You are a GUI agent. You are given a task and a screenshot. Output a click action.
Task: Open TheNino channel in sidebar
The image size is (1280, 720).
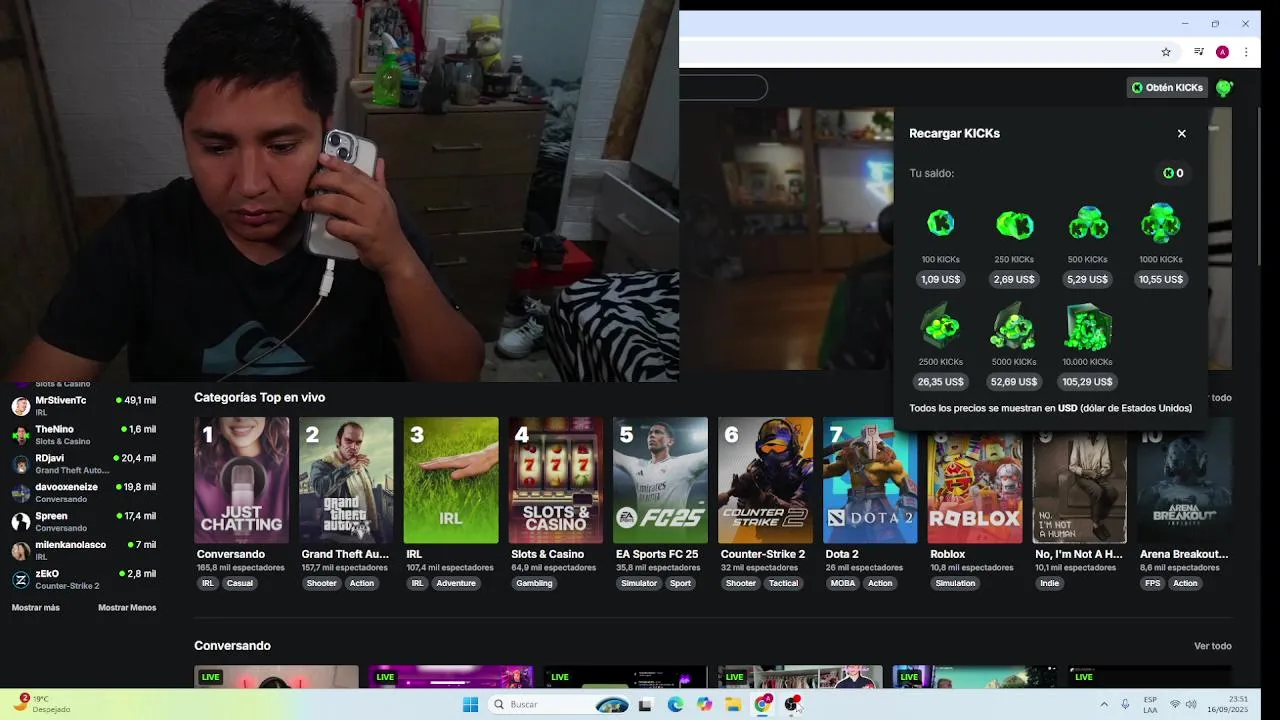[x=84, y=434]
